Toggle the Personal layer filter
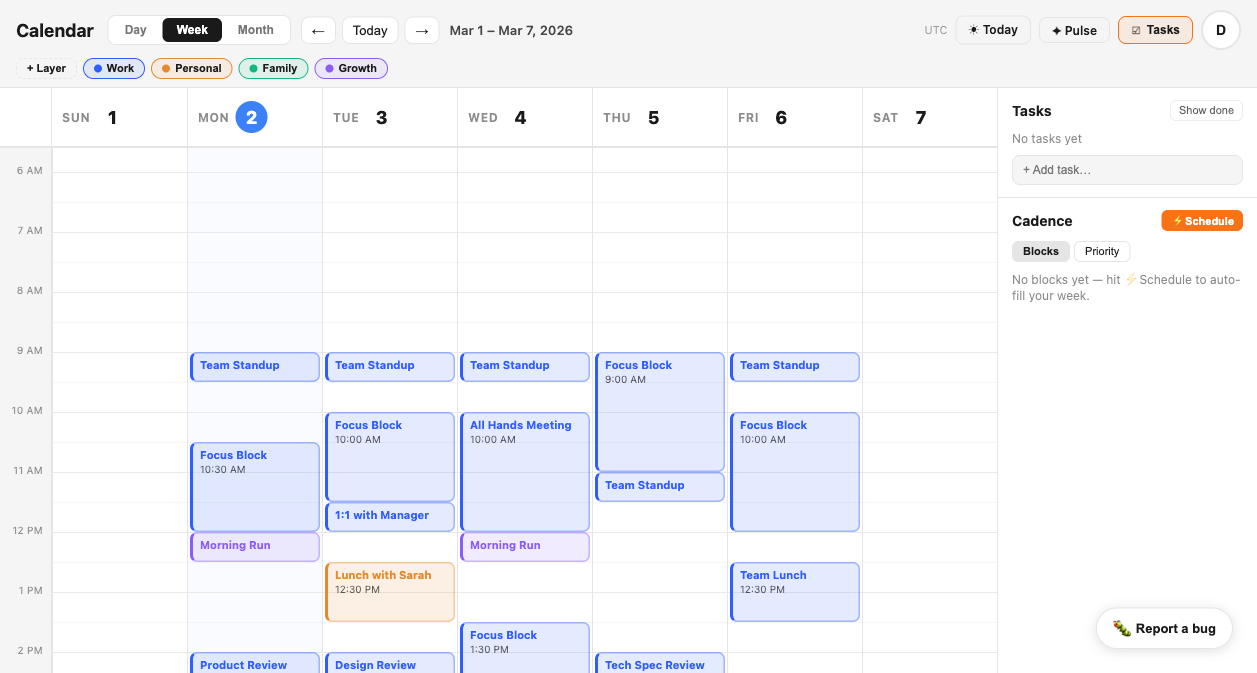 coord(191,68)
